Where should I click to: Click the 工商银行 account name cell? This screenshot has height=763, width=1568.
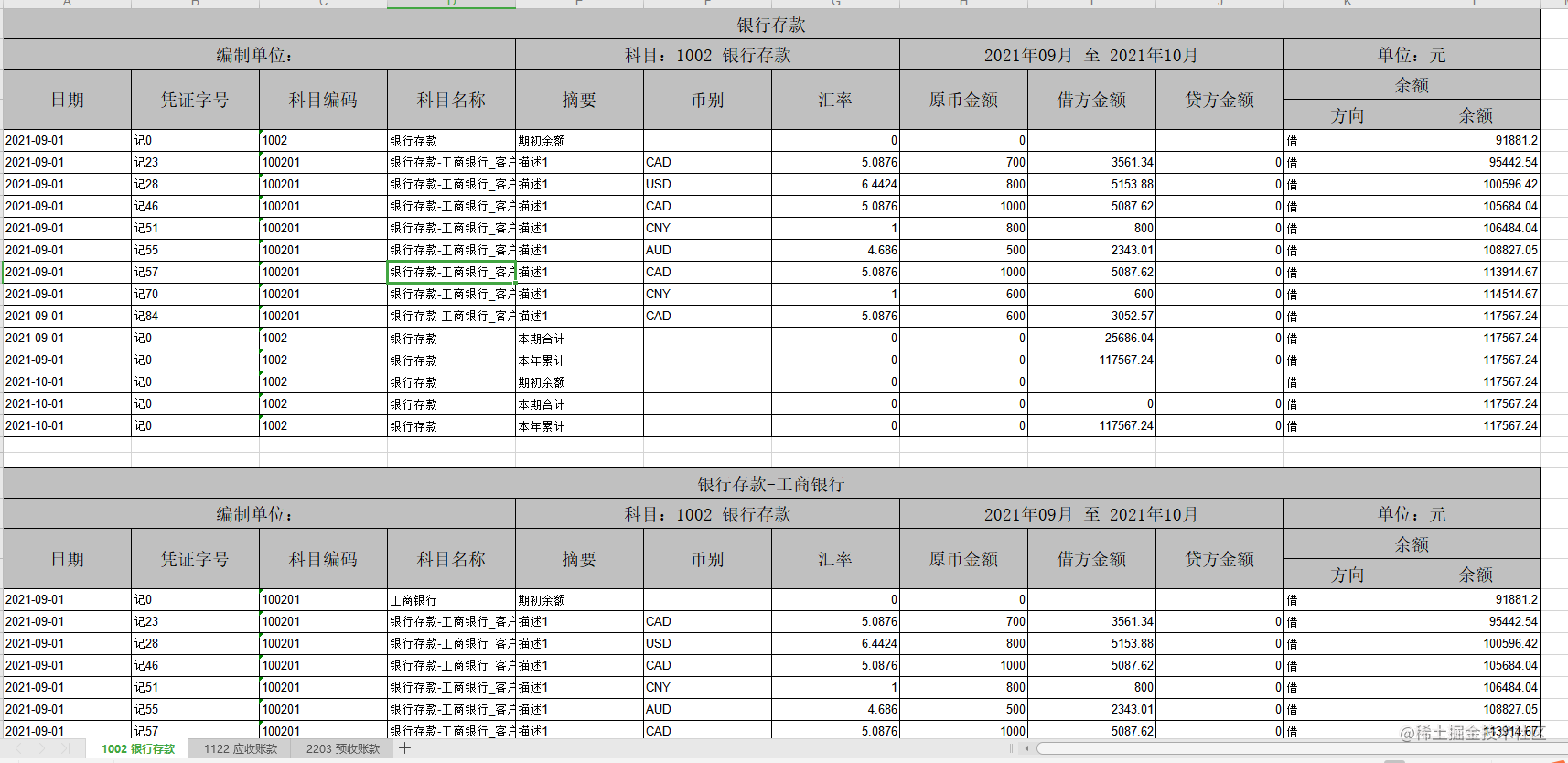(451, 600)
